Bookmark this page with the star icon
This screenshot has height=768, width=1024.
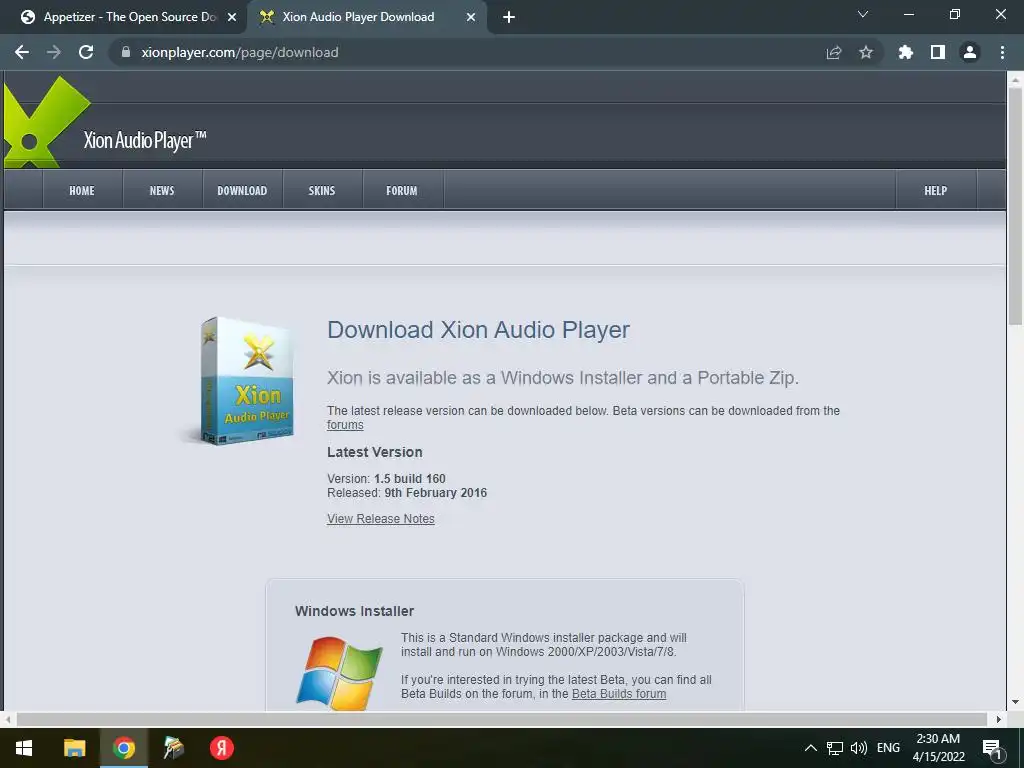click(866, 52)
